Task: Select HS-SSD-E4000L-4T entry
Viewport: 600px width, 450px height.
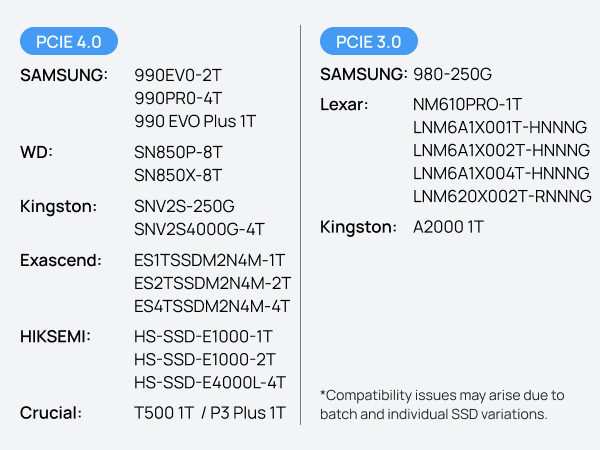Action: pos(210,382)
